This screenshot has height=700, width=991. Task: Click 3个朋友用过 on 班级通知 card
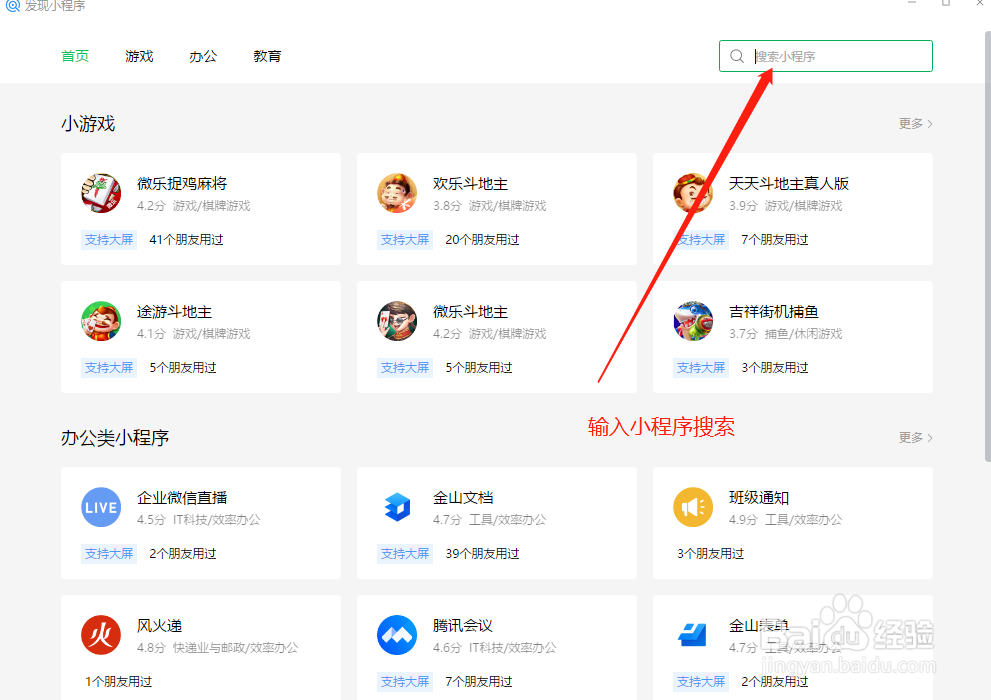(710, 554)
